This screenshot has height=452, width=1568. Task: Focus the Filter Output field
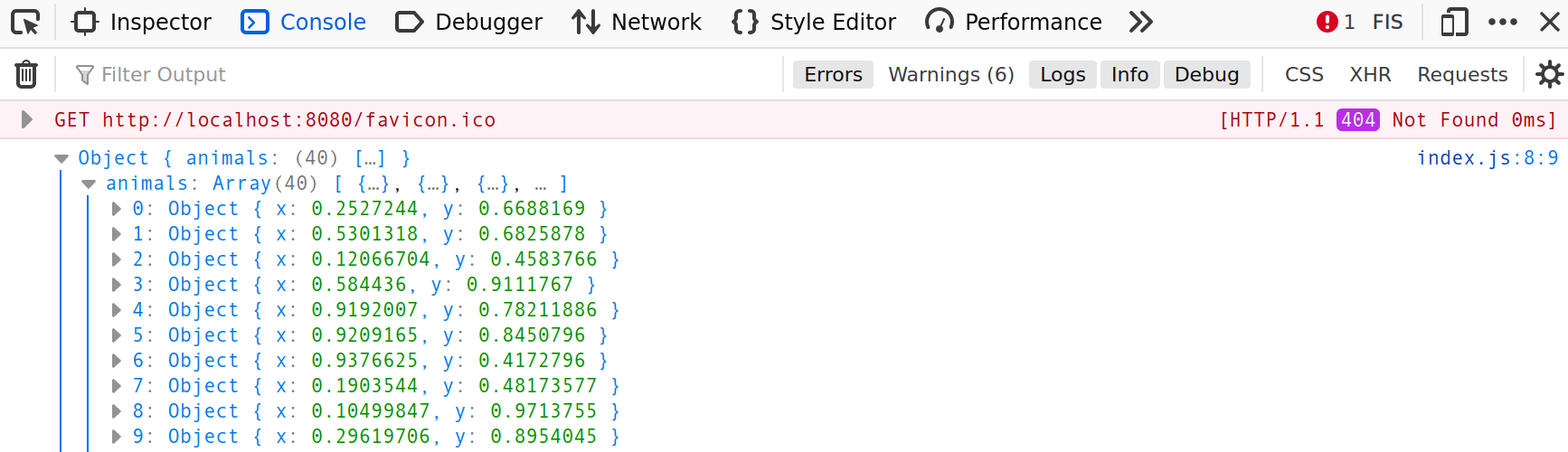point(425,74)
